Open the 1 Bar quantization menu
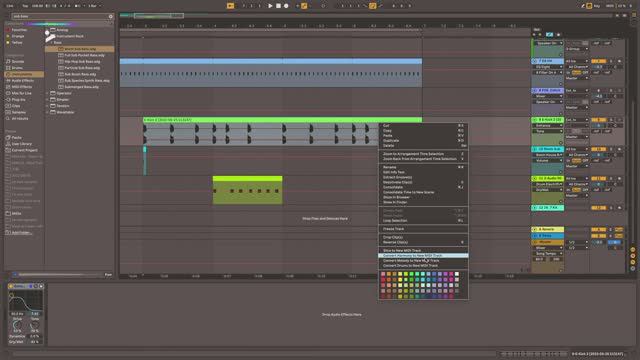 [x=94, y=6]
